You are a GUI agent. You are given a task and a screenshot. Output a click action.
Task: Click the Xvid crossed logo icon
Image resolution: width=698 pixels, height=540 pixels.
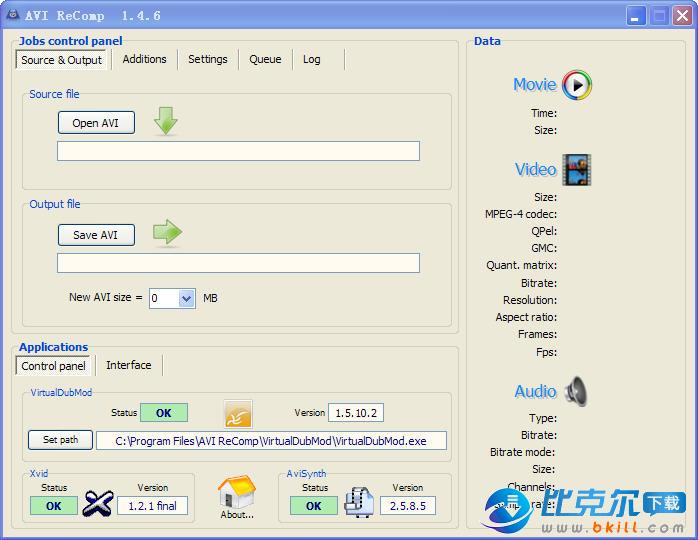96,504
